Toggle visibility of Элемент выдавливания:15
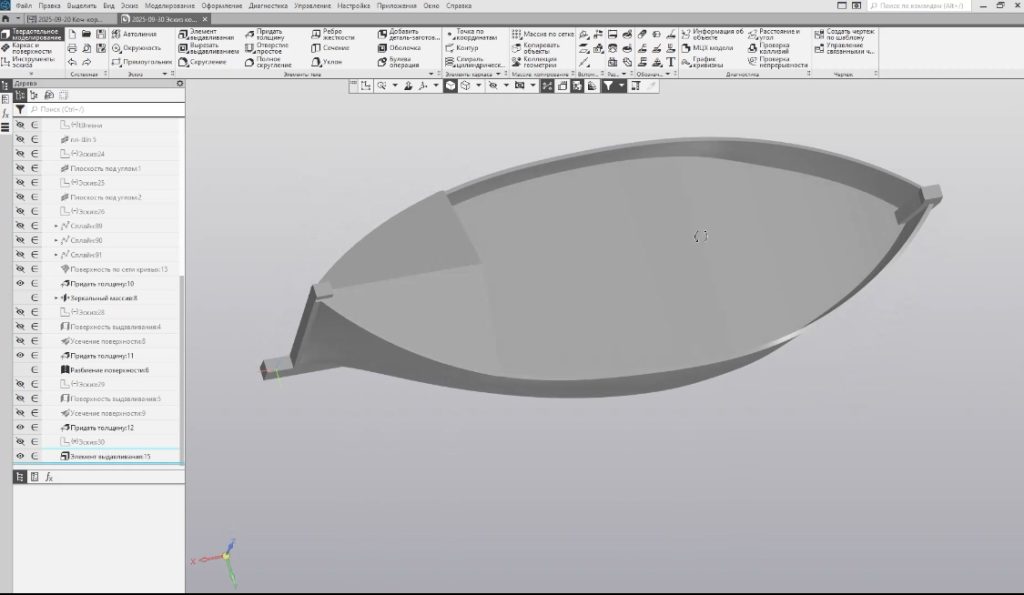The width and height of the screenshot is (1024, 595). pos(19,456)
